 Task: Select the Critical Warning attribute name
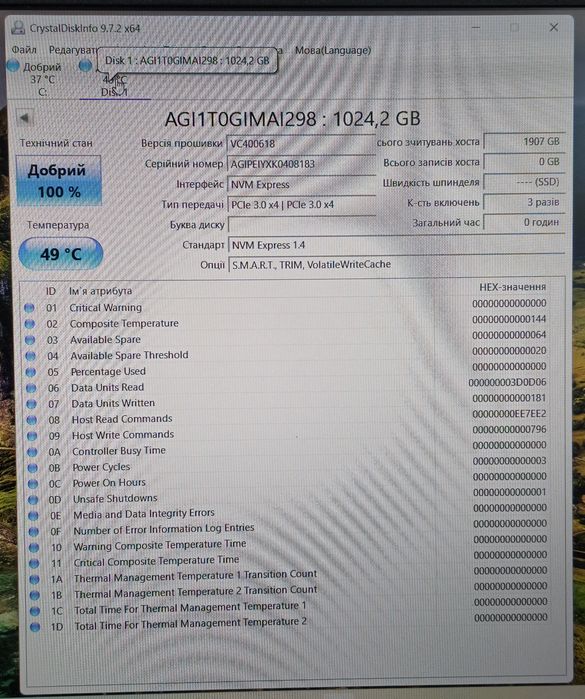[x=106, y=308]
